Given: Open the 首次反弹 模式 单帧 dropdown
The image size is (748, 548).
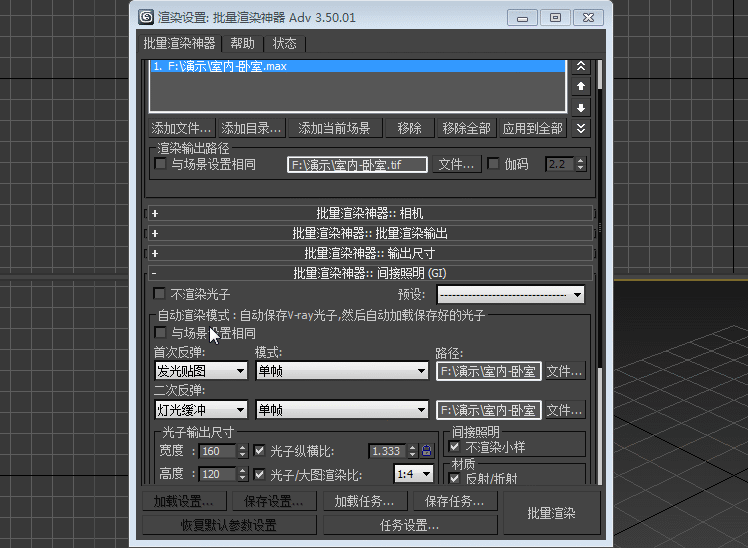Looking at the screenshot, I should click(x=342, y=371).
